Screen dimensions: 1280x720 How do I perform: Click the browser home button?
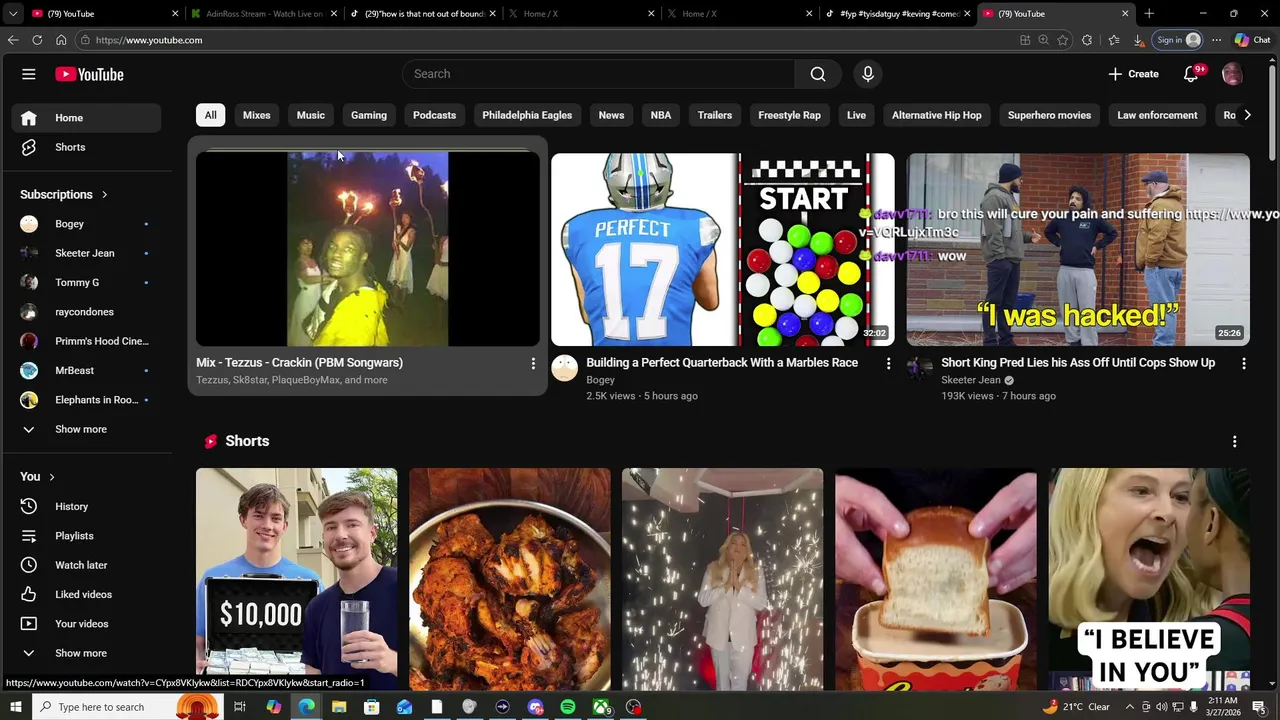click(61, 40)
